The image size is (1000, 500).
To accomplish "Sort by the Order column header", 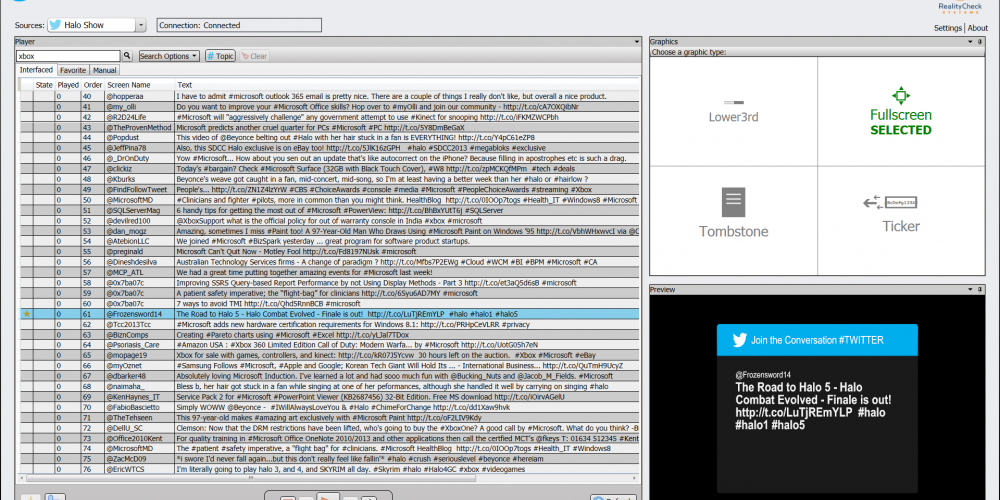I will (x=93, y=84).
